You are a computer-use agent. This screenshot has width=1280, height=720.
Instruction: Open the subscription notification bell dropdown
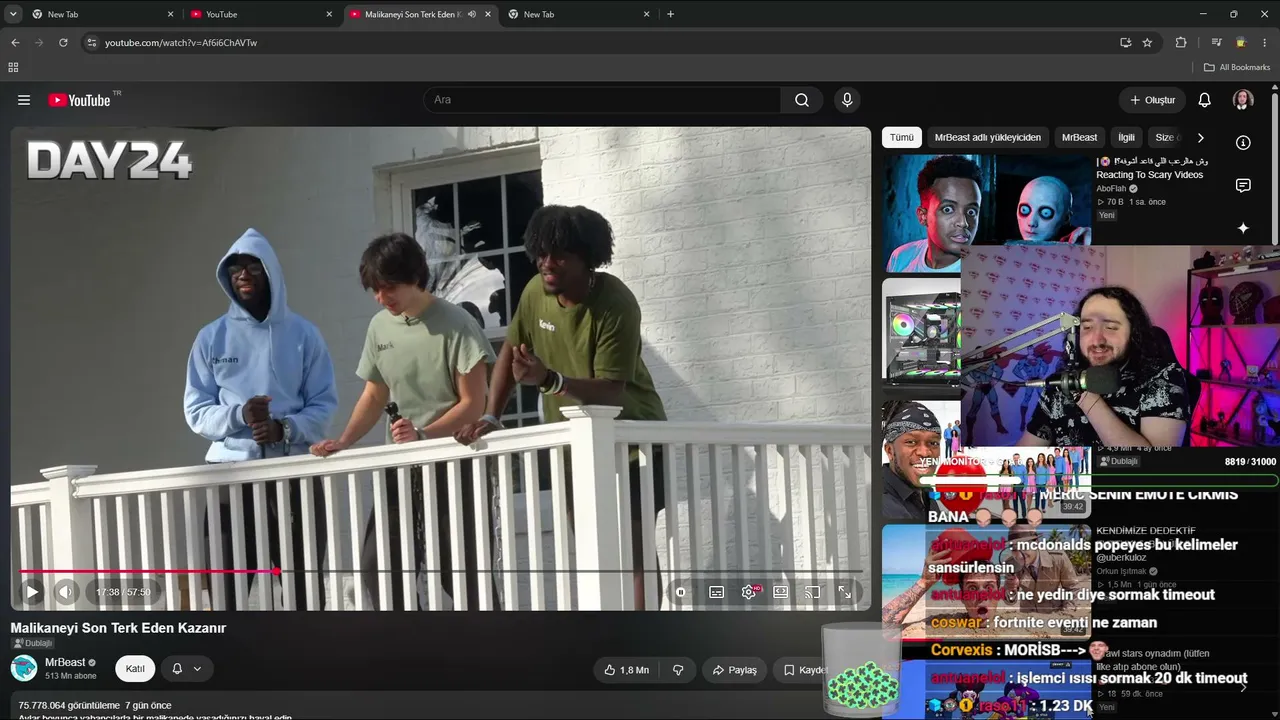point(187,669)
